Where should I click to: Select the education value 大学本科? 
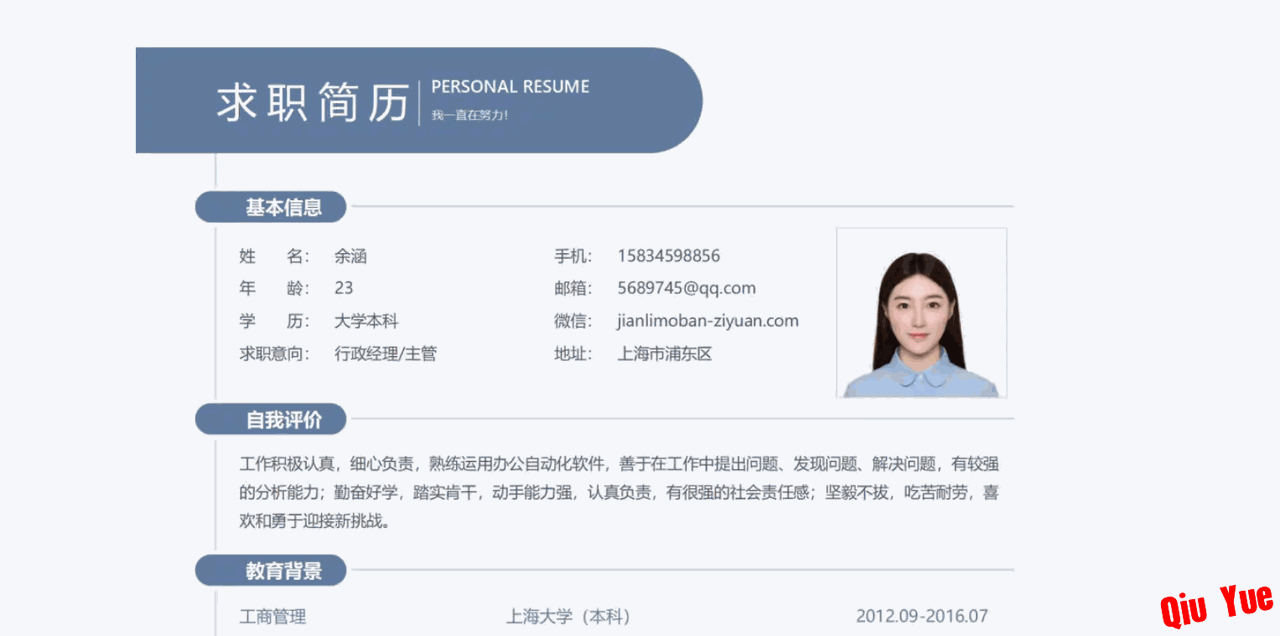(x=366, y=321)
